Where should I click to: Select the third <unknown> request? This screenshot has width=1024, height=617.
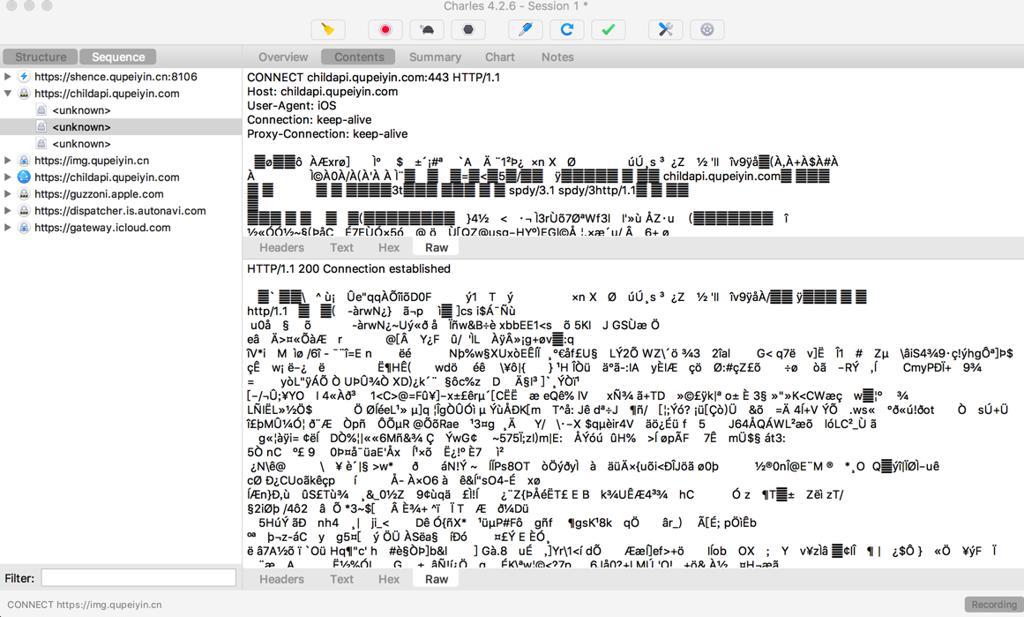coord(121,144)
